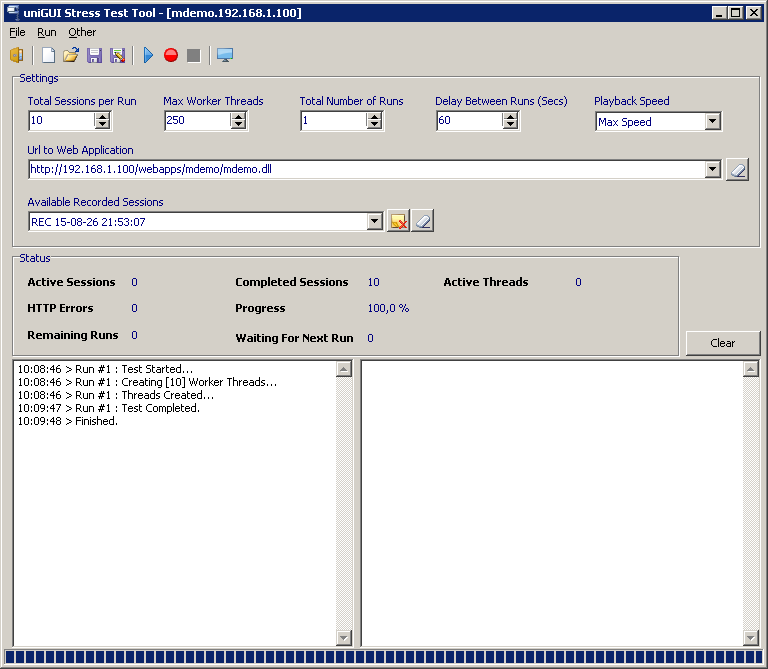The height and width of the screenshot is (669, 768).
Task: Delete the selected recorded session icon
Action: (x=398, y=221)
